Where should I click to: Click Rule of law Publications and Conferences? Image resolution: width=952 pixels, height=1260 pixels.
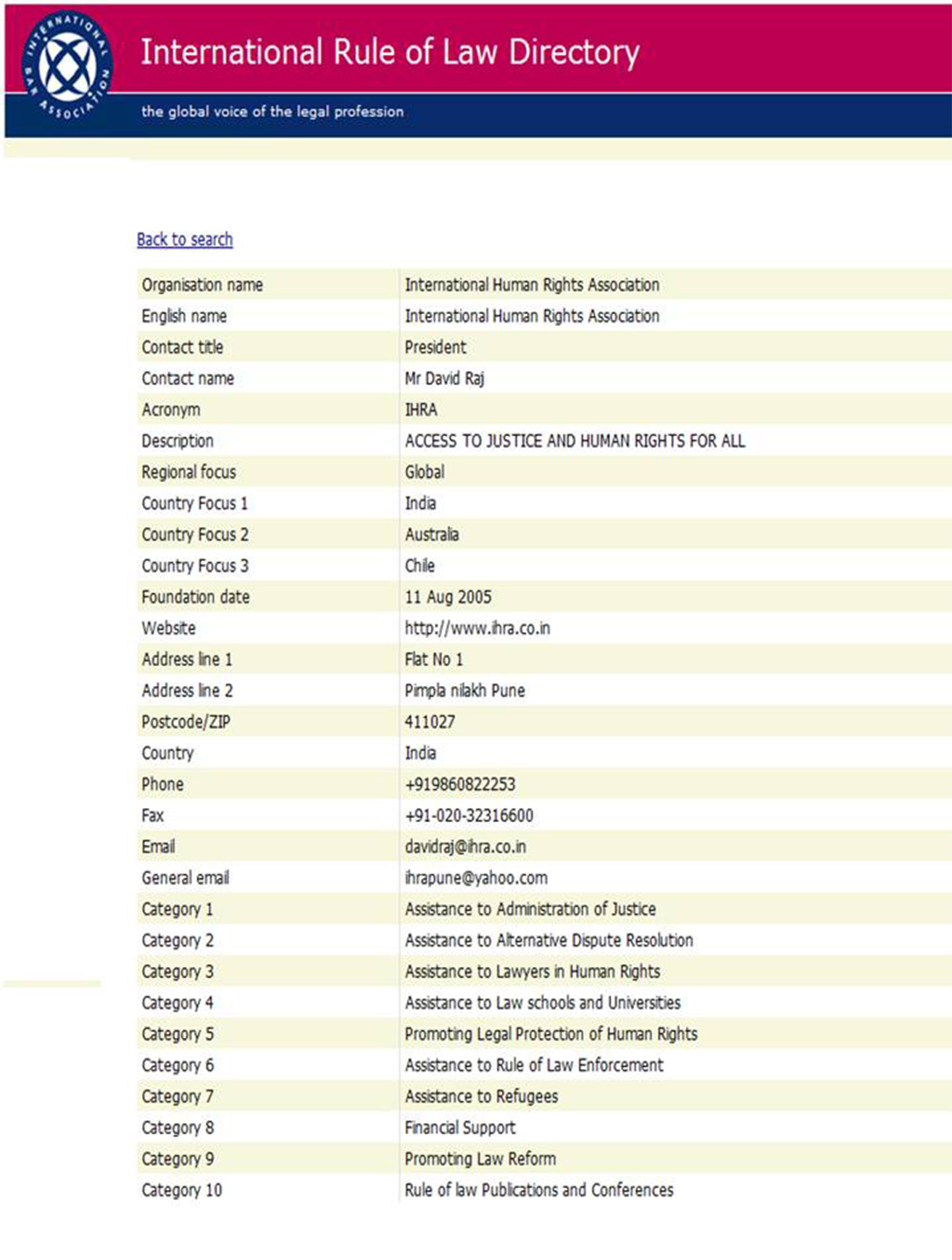(x=539, y=1190)
